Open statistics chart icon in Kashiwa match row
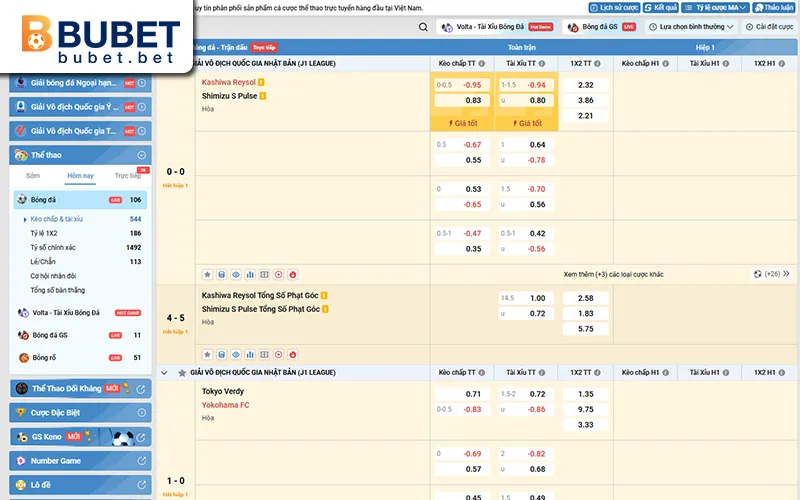Image resolution: width=800 pixels, height=500 pixels. (x=250, y=274)
